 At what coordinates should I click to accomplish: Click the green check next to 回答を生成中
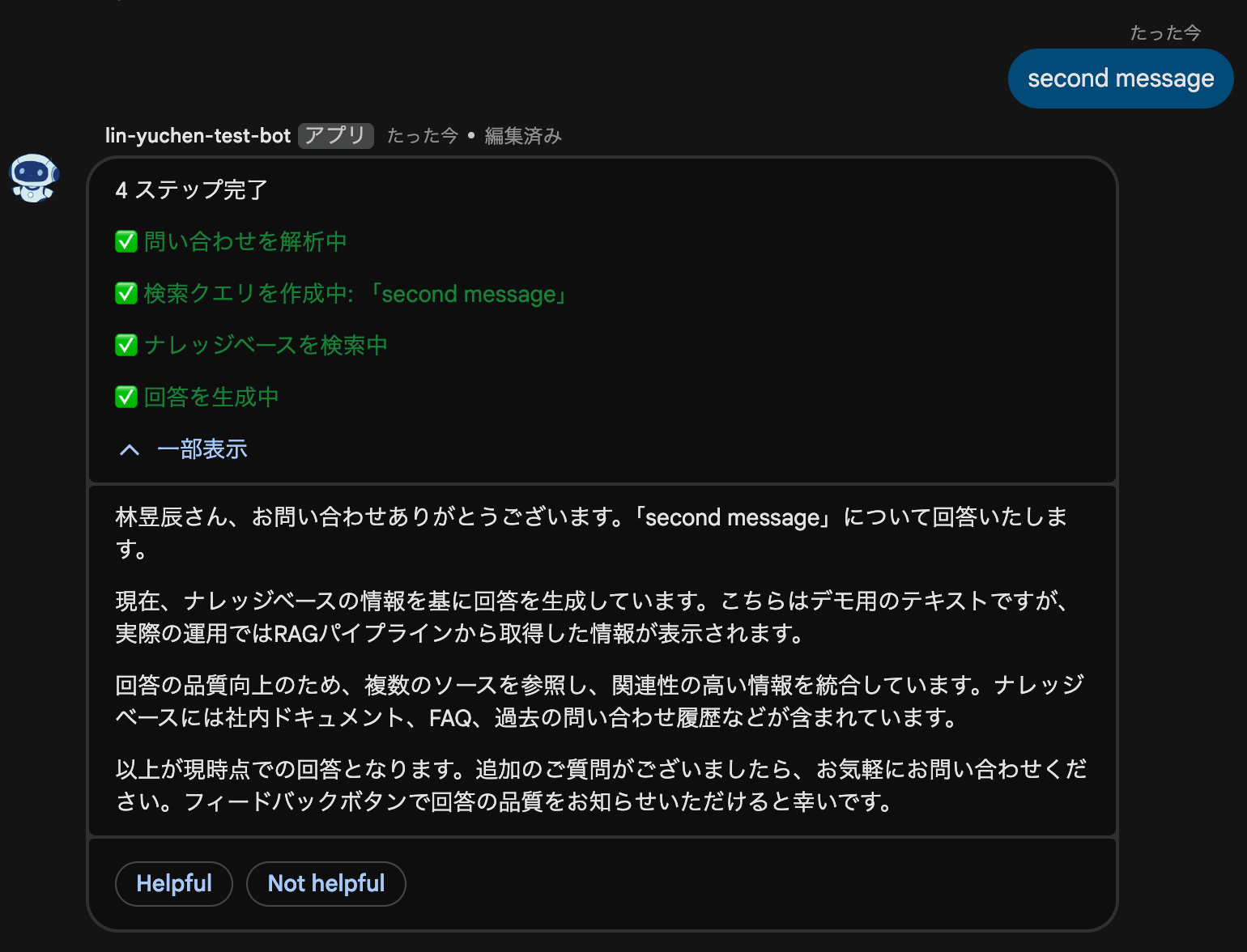point(126,397)
